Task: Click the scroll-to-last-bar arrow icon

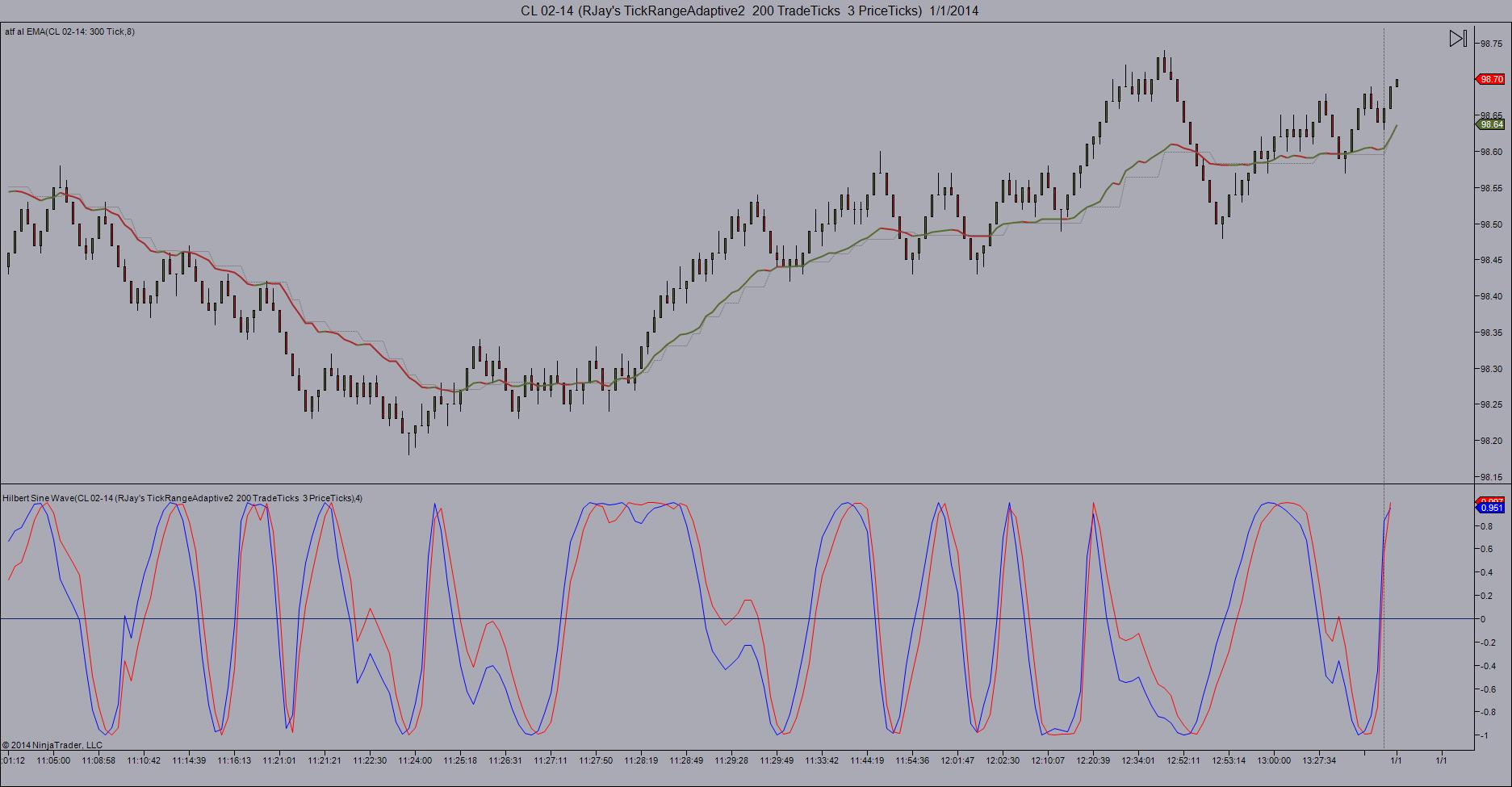Action: tap(1458, 39)
